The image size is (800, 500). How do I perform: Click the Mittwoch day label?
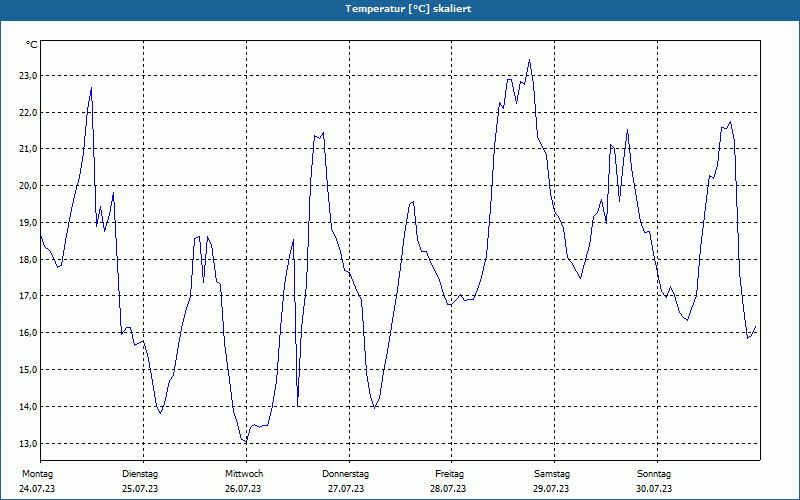tap(244, 474)
